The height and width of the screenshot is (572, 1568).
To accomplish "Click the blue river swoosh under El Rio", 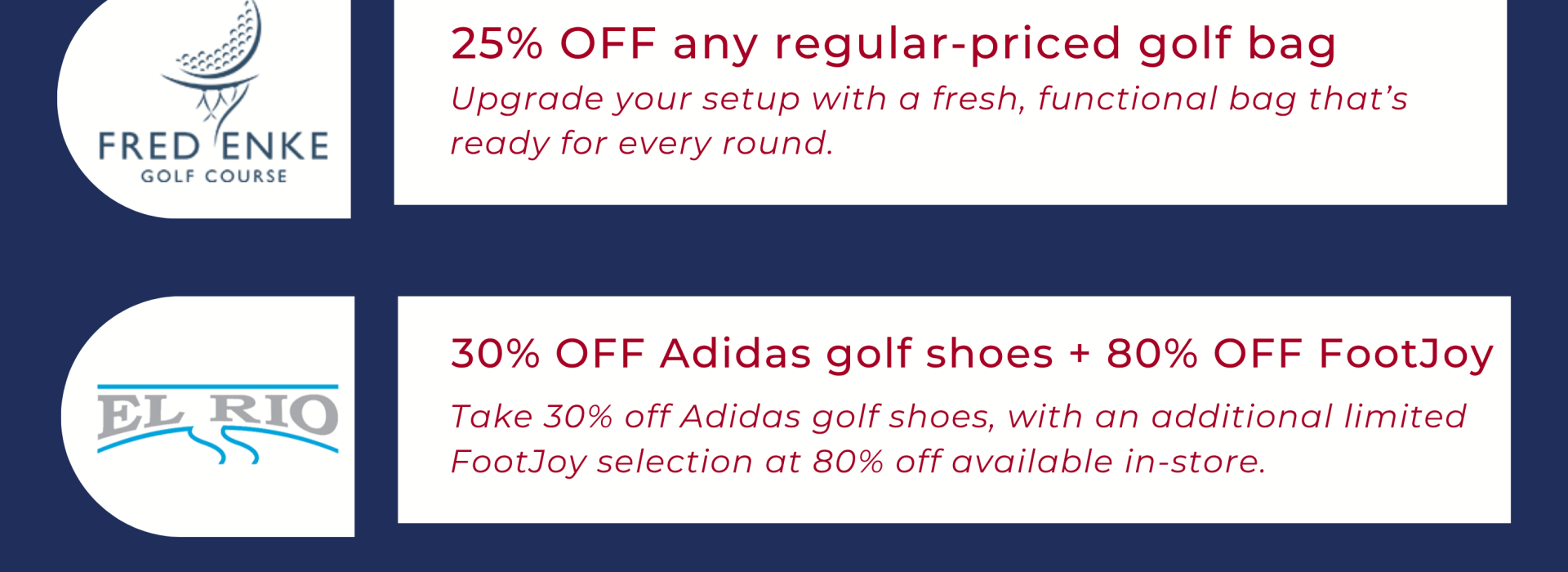I will click(x=218, y=447).
